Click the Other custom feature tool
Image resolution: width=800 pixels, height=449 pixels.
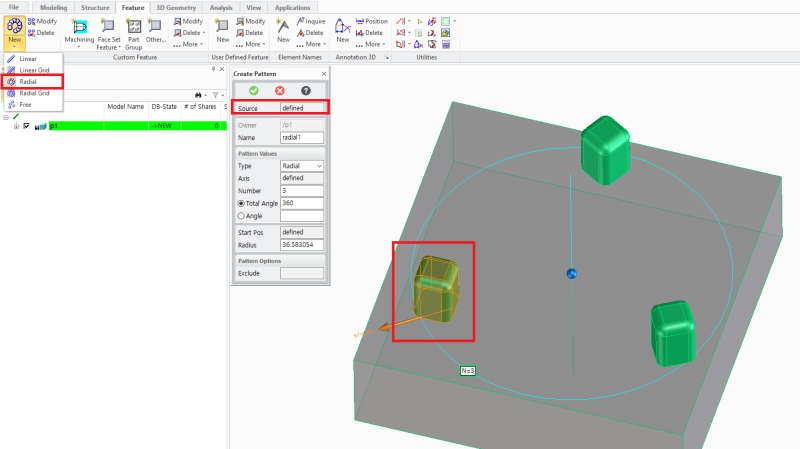(x=155, y=31)
